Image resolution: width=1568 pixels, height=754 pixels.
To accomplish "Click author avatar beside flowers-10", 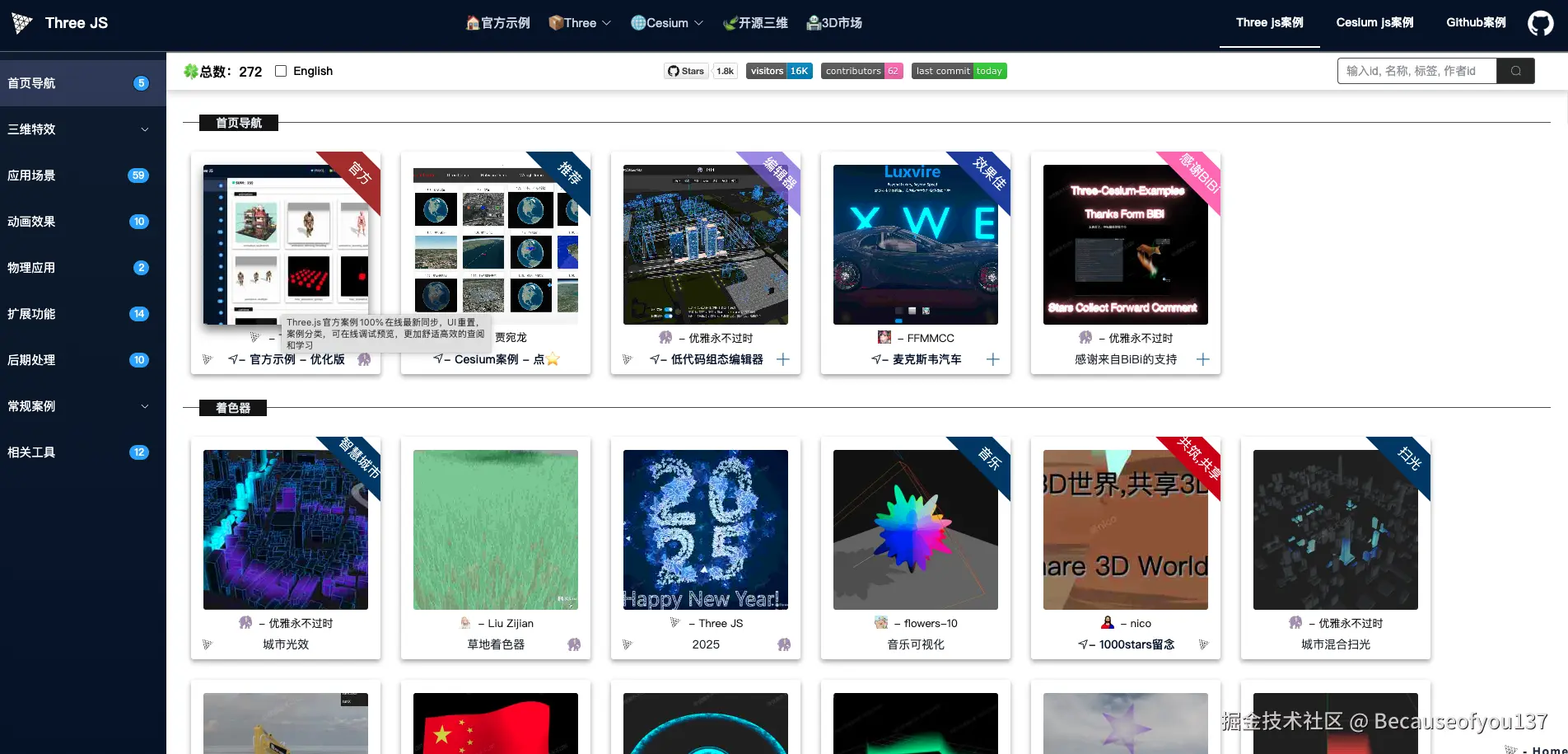I will pyautogui.click(x=881, y=622).
